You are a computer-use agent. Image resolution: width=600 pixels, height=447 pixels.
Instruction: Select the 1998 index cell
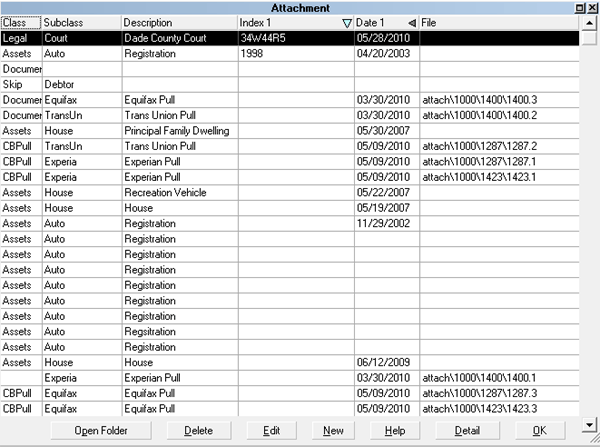(x=296, y=54)
